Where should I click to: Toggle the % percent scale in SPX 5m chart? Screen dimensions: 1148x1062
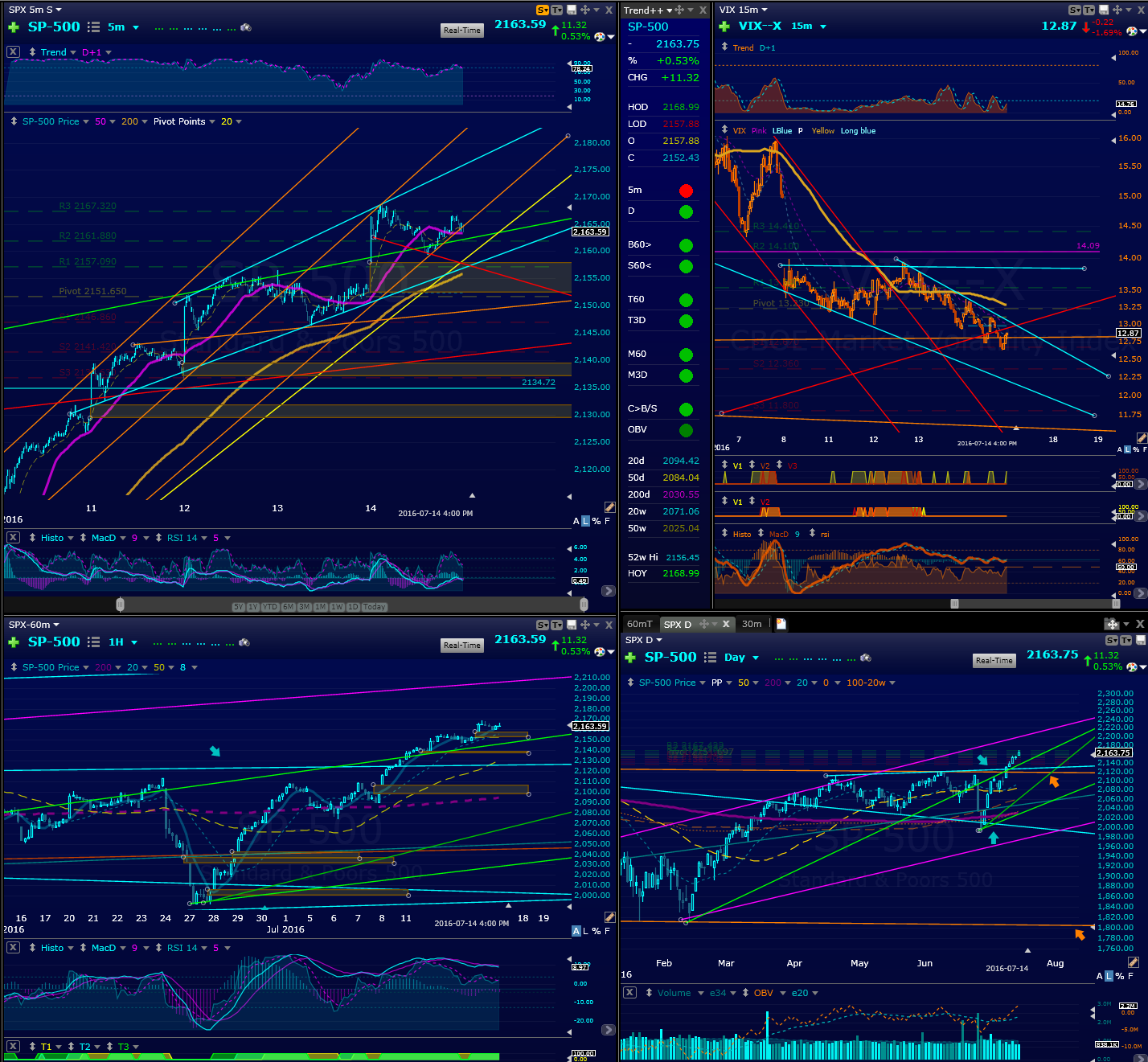click(597, 521)
